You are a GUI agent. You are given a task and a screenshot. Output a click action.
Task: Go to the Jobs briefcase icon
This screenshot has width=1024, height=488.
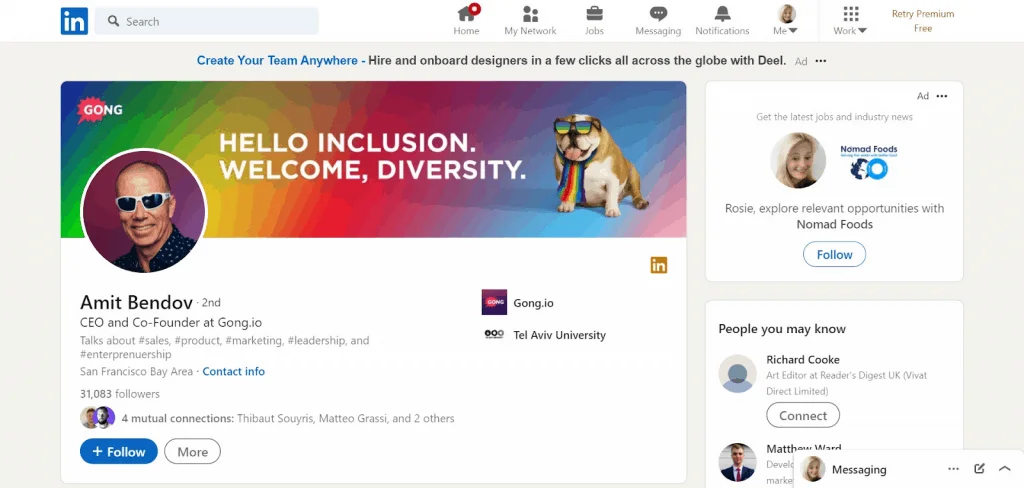(594, 14)
